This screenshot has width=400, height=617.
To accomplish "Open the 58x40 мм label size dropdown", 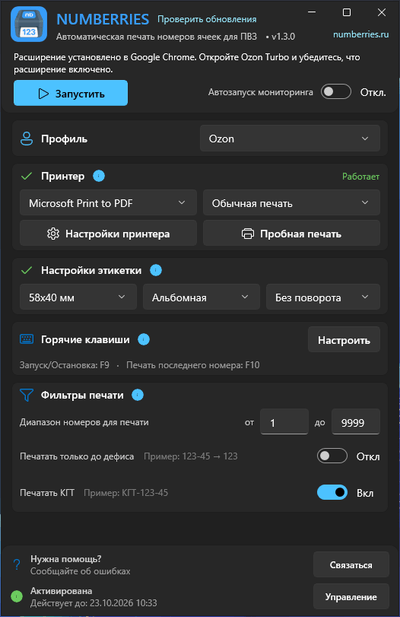I will coord(78,297).
